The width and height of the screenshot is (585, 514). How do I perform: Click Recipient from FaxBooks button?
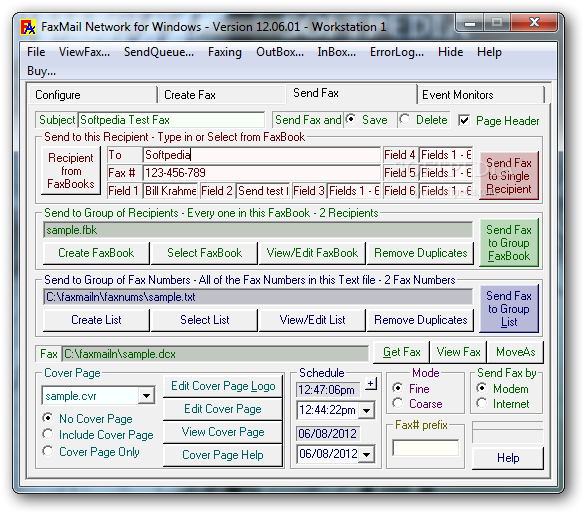71,171
